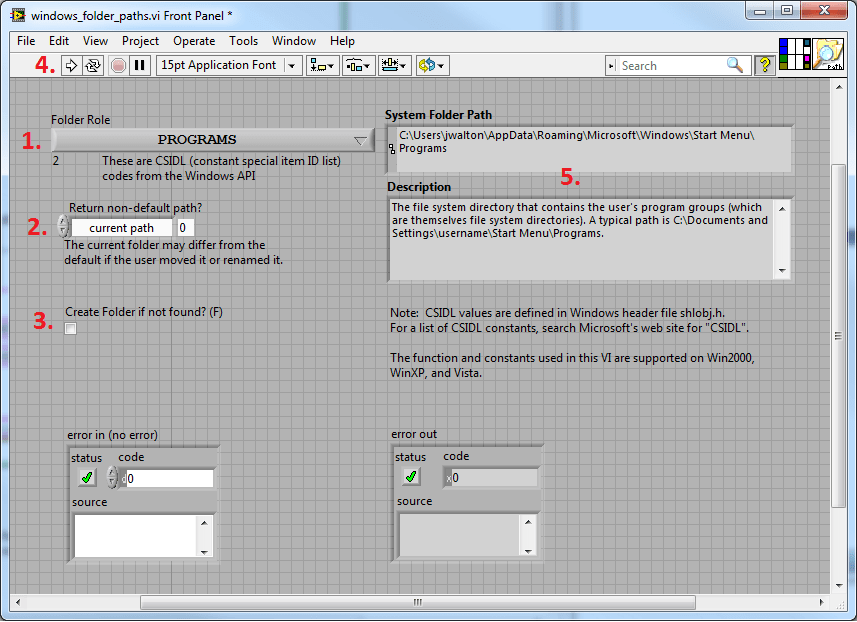This screenshot has width=857, height=622.
Task: Click the Folder Role label
Action: point(80,120)
